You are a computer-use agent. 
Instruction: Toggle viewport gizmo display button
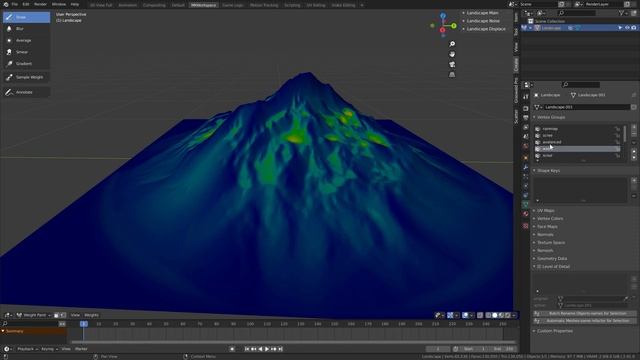[x=450, y=315]
